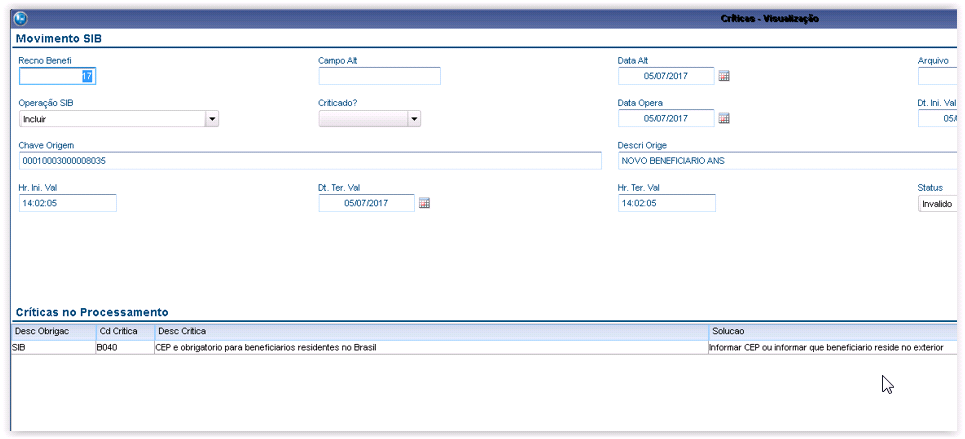Select the 'Informar CEP ou informar' solution cell
Viewport: 965px width, 439px height.
click(x=833, y=348)
